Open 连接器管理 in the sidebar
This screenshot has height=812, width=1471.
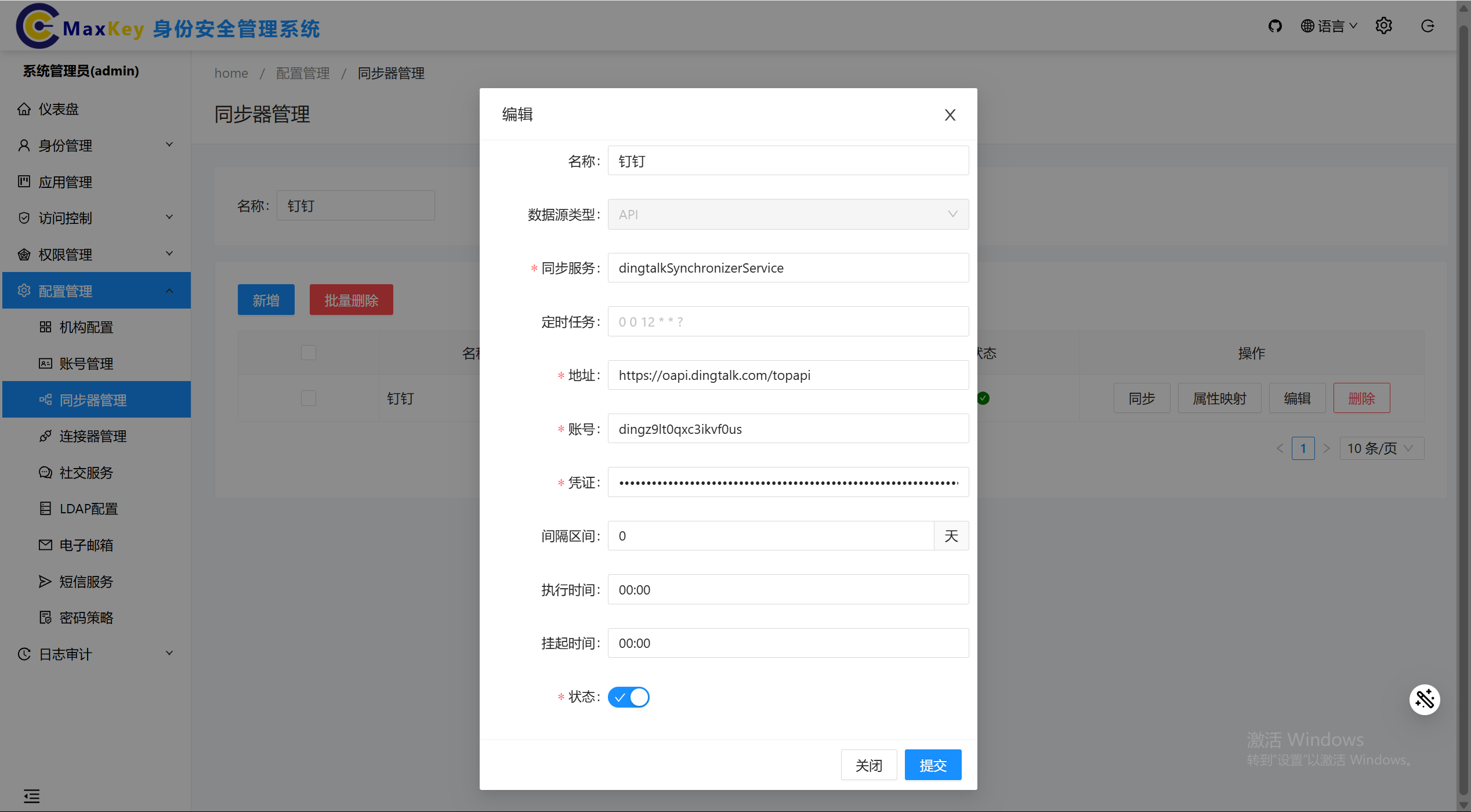[x=93, y=436]
